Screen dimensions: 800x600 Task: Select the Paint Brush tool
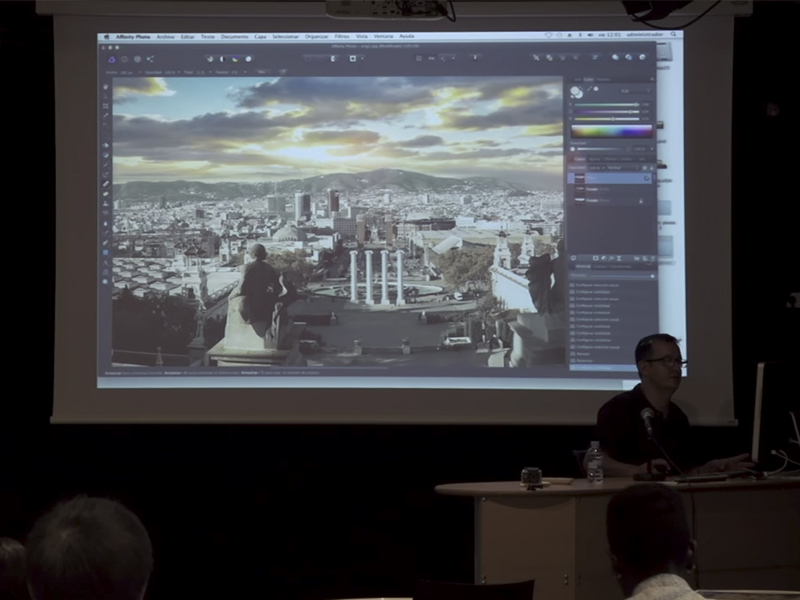click(106, 165)
